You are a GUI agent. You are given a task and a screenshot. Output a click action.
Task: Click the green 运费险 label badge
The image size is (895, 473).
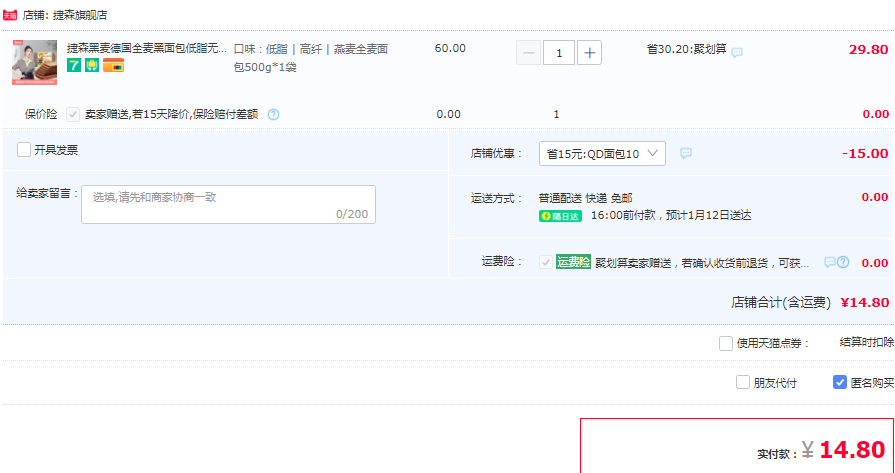[573, 262]
